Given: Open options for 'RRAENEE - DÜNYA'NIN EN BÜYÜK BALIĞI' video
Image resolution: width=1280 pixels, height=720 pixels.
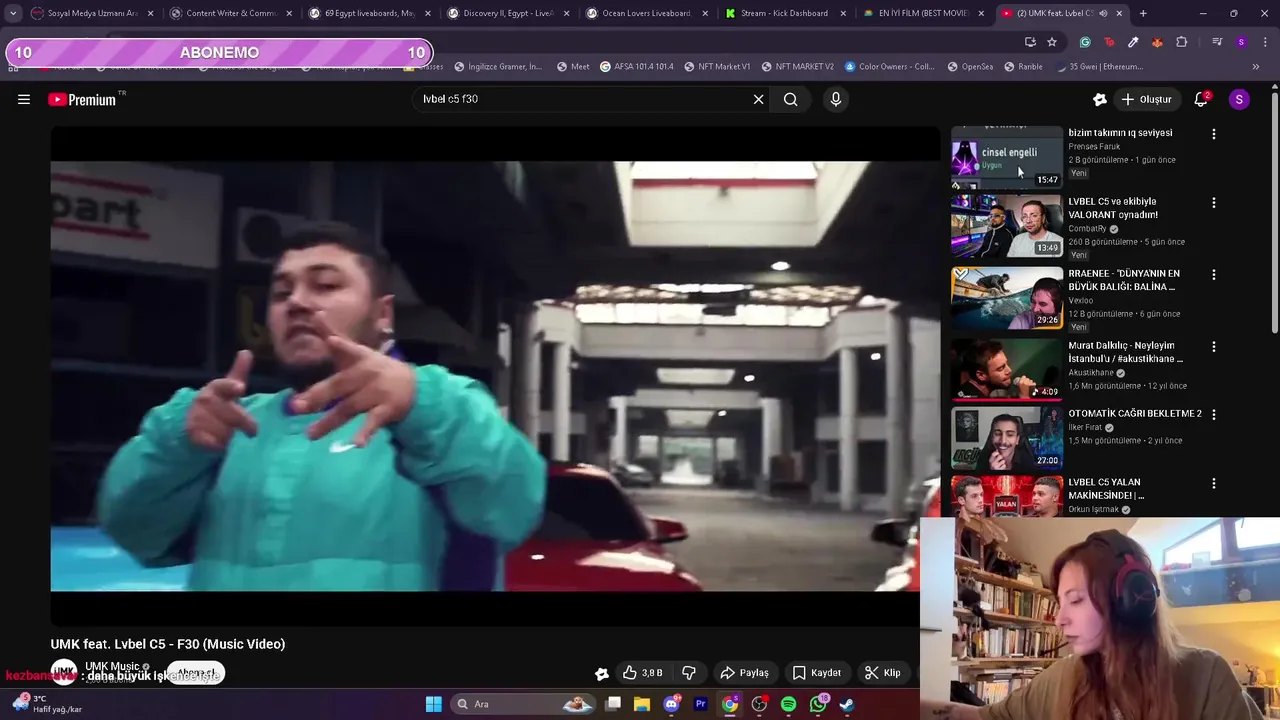Looking at the screenshot, I should 1214,275.
